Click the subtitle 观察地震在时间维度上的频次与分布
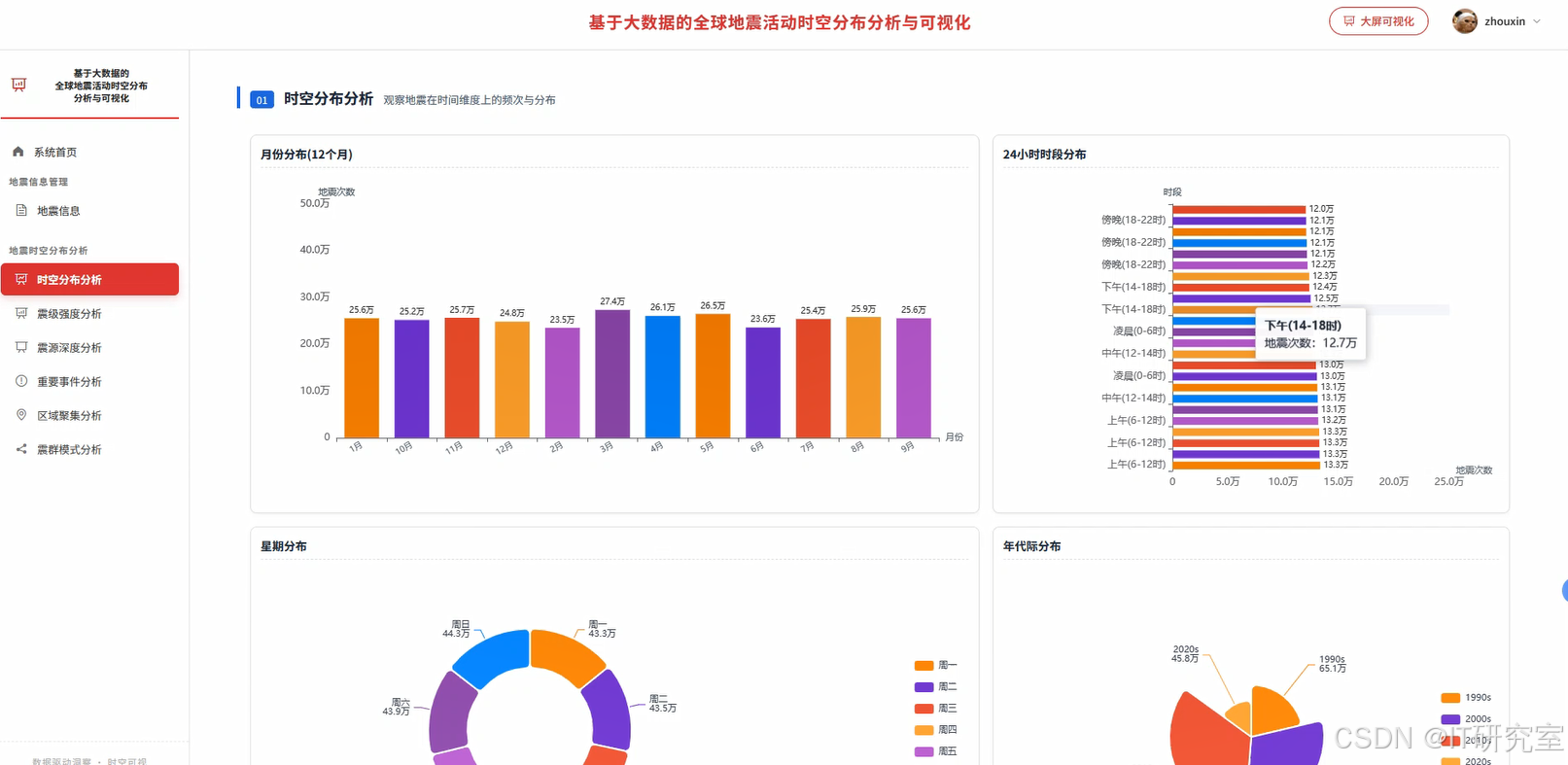1568x765 pixels. pyautogui.click(x=470, y=100)
